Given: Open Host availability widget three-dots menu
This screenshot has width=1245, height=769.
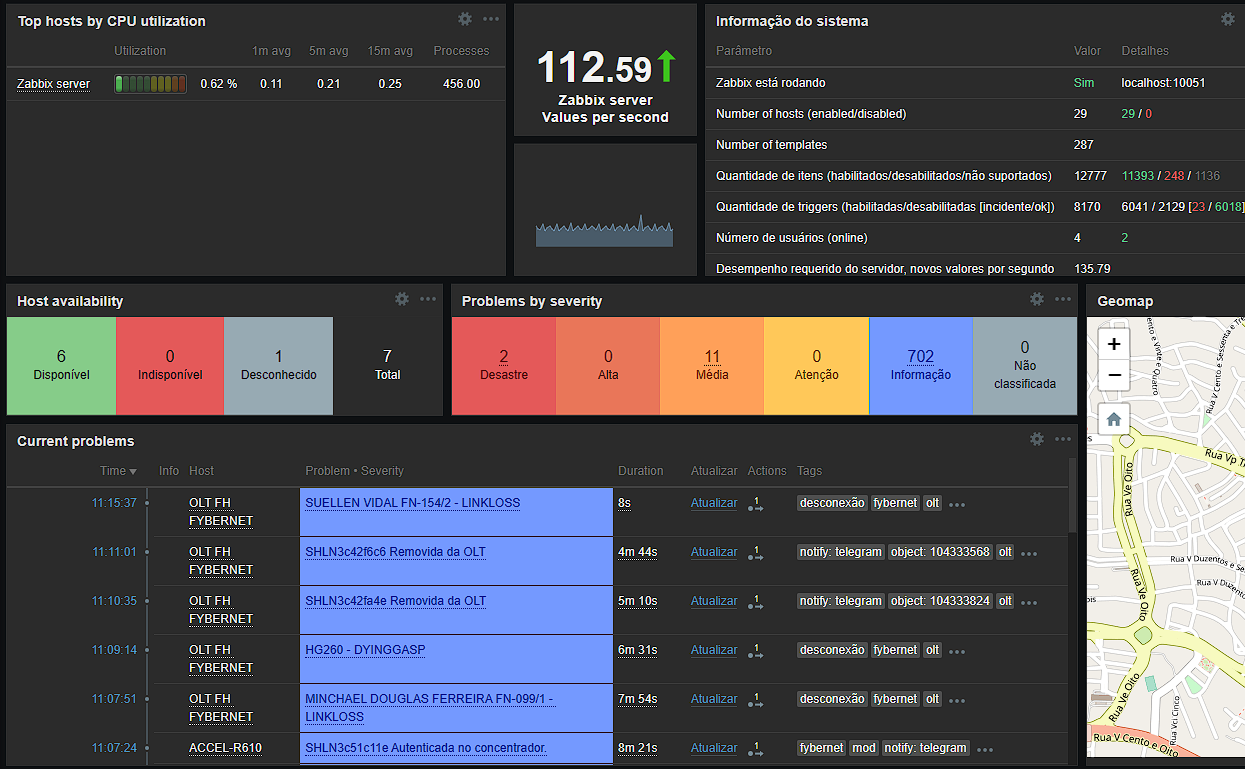Looking at the screenshot, I should tap(428, 299).
